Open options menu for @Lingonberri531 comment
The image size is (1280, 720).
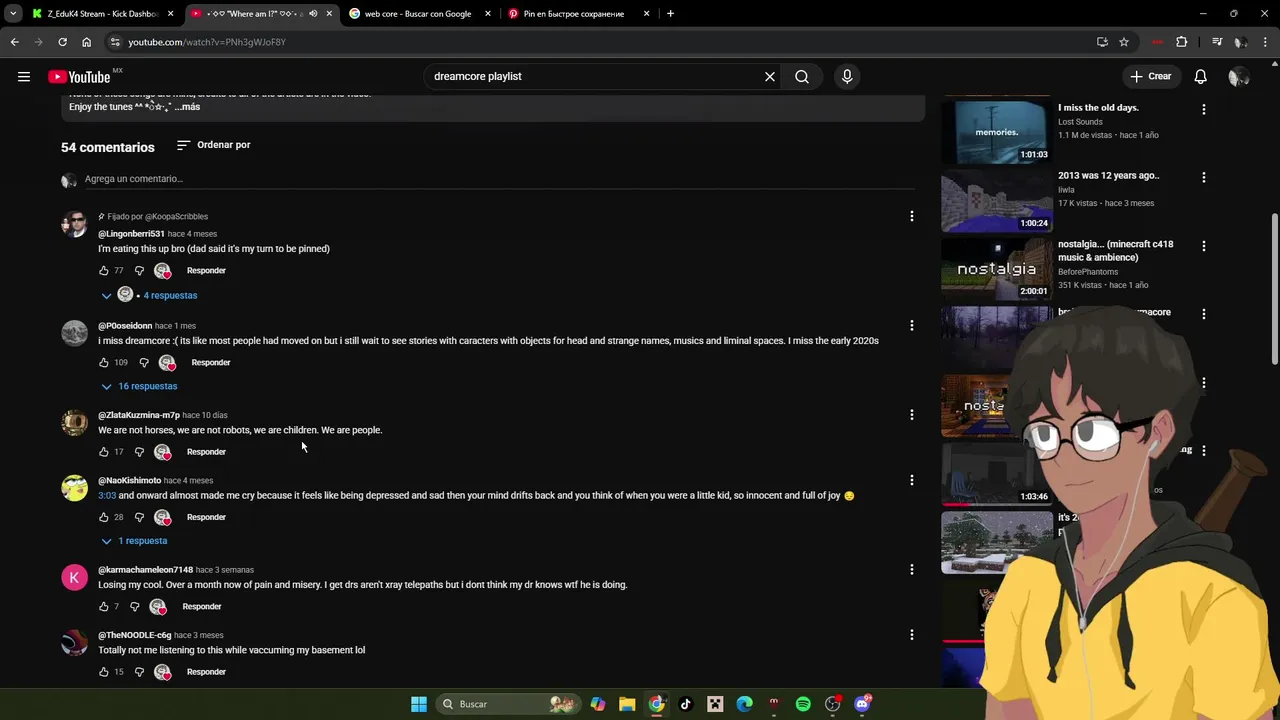(911, 216)
